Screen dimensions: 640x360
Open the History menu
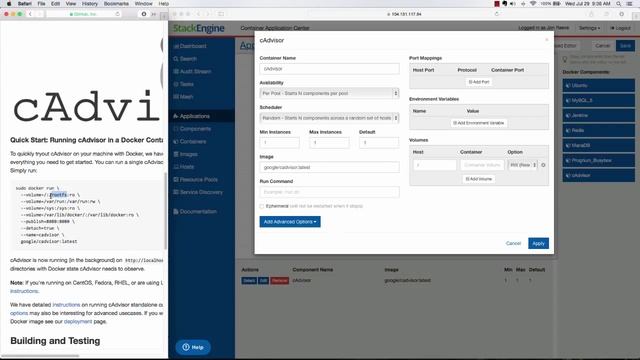coord(90,4)
